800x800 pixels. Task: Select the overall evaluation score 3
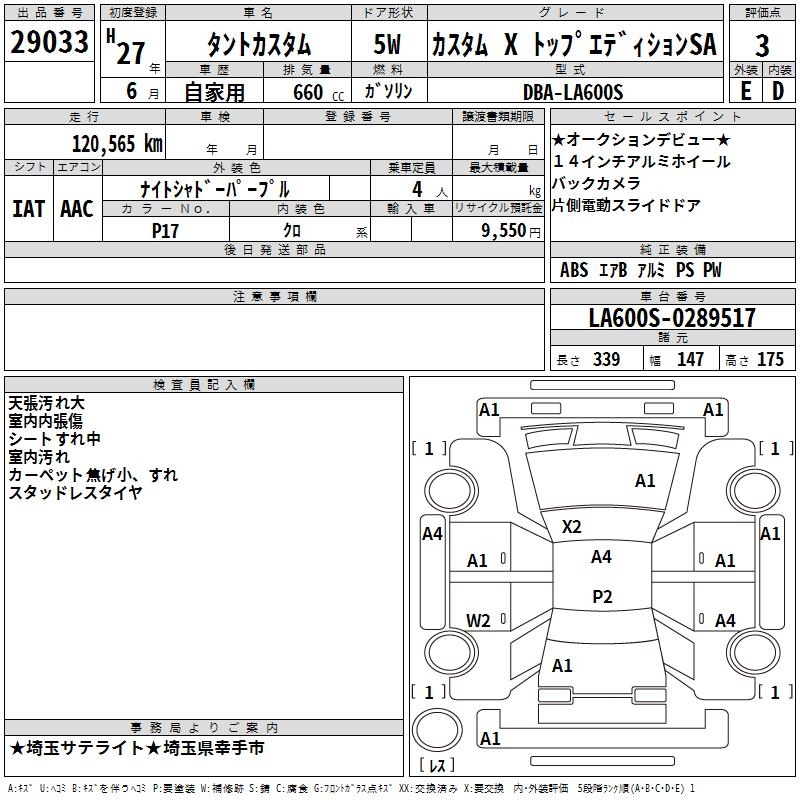pyautogui.click(x=762, y=46)
